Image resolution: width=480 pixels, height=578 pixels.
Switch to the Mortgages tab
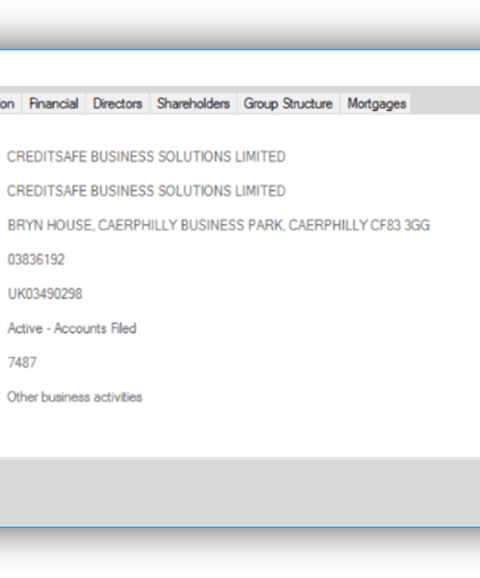click(376, 104)
